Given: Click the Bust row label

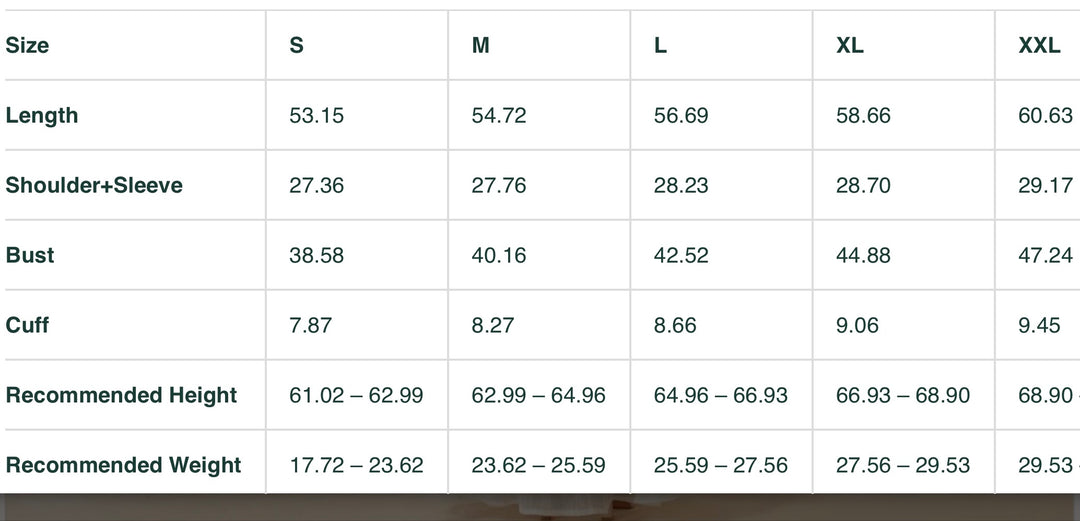Looking at the screenshot, I should point(30,256).
